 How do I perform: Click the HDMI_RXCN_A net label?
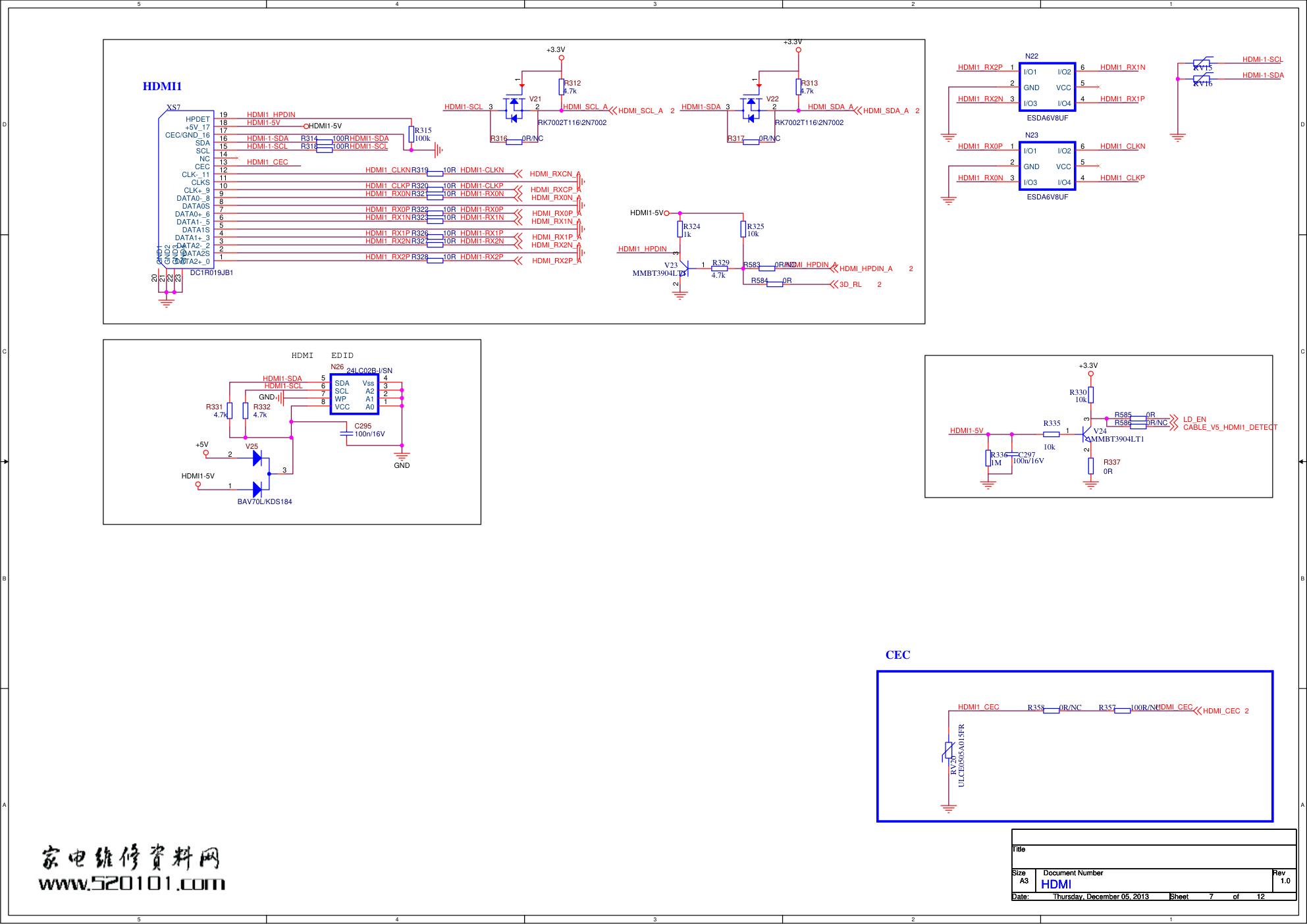555,174
